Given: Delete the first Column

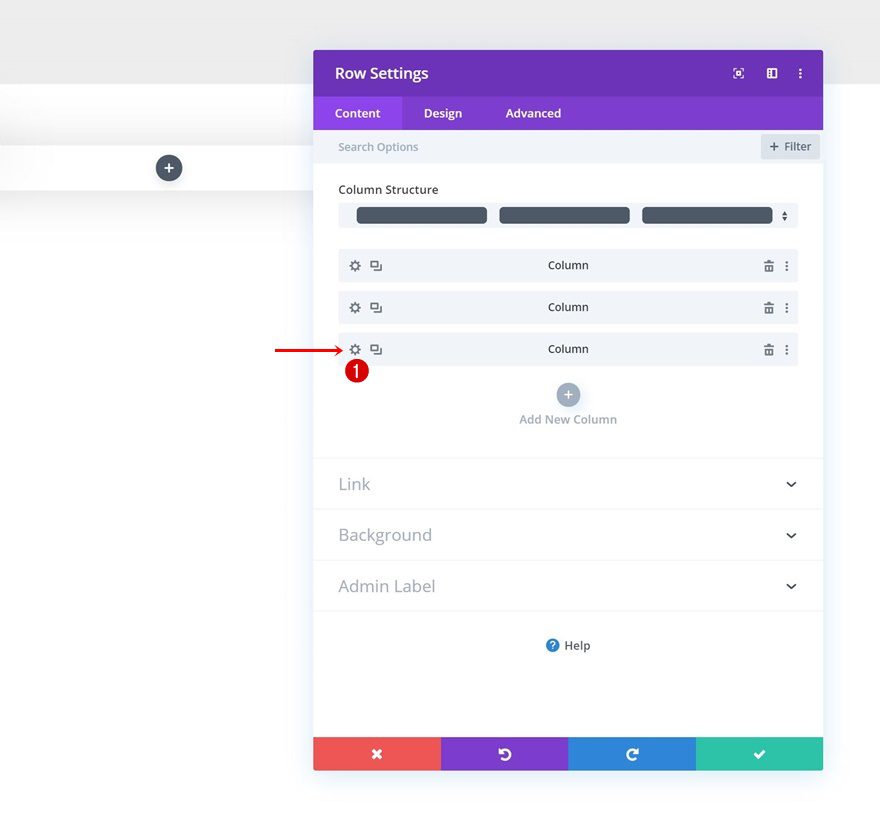Looking at the screenshot, I should [769, 265].
